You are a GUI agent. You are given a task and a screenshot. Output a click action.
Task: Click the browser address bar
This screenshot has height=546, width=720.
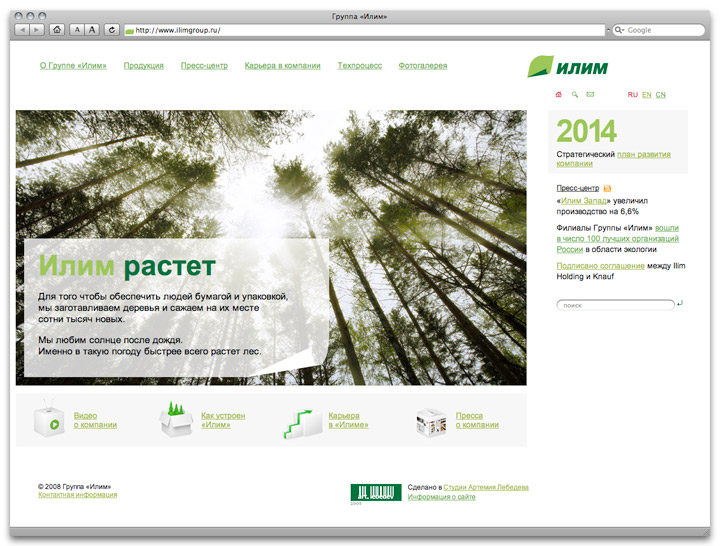[x=365, y=30]
